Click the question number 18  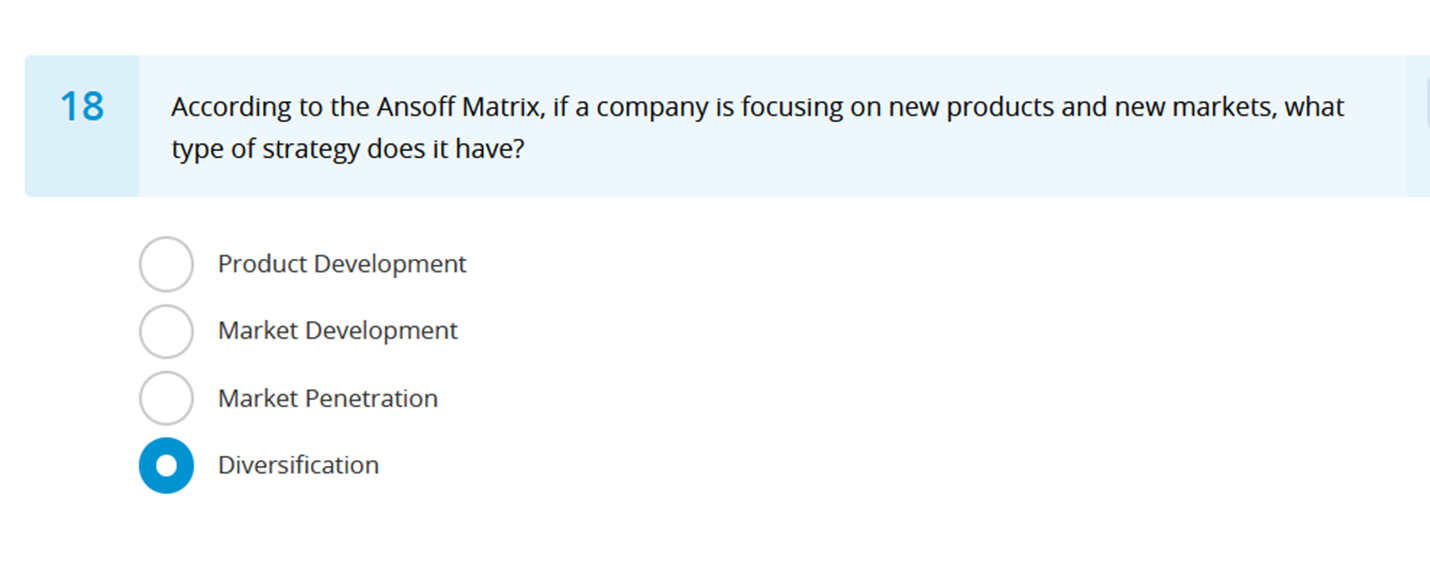tap(82, 107)
